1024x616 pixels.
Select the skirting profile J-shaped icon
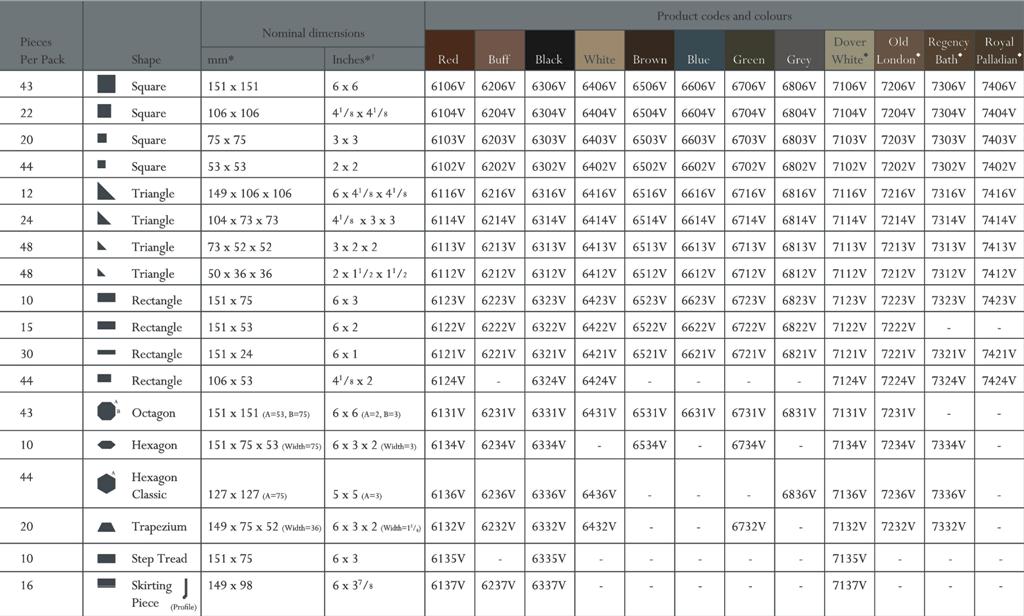(186, 587)
